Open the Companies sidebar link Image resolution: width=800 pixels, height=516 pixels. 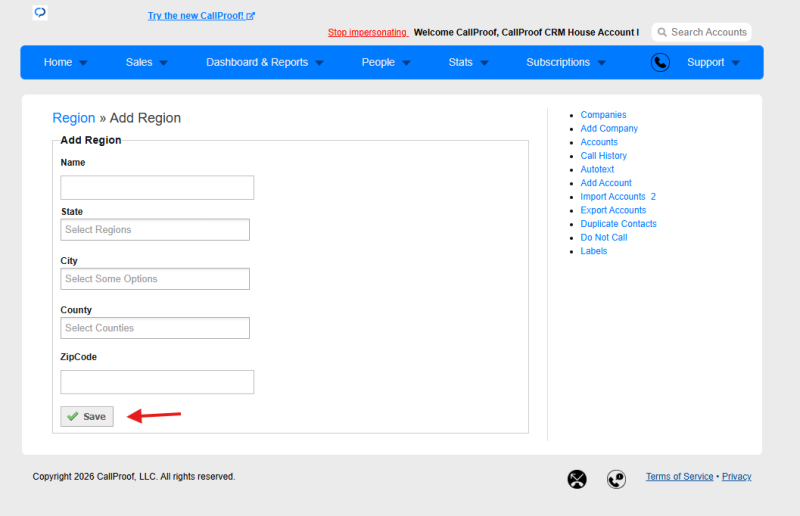[603, 115]
